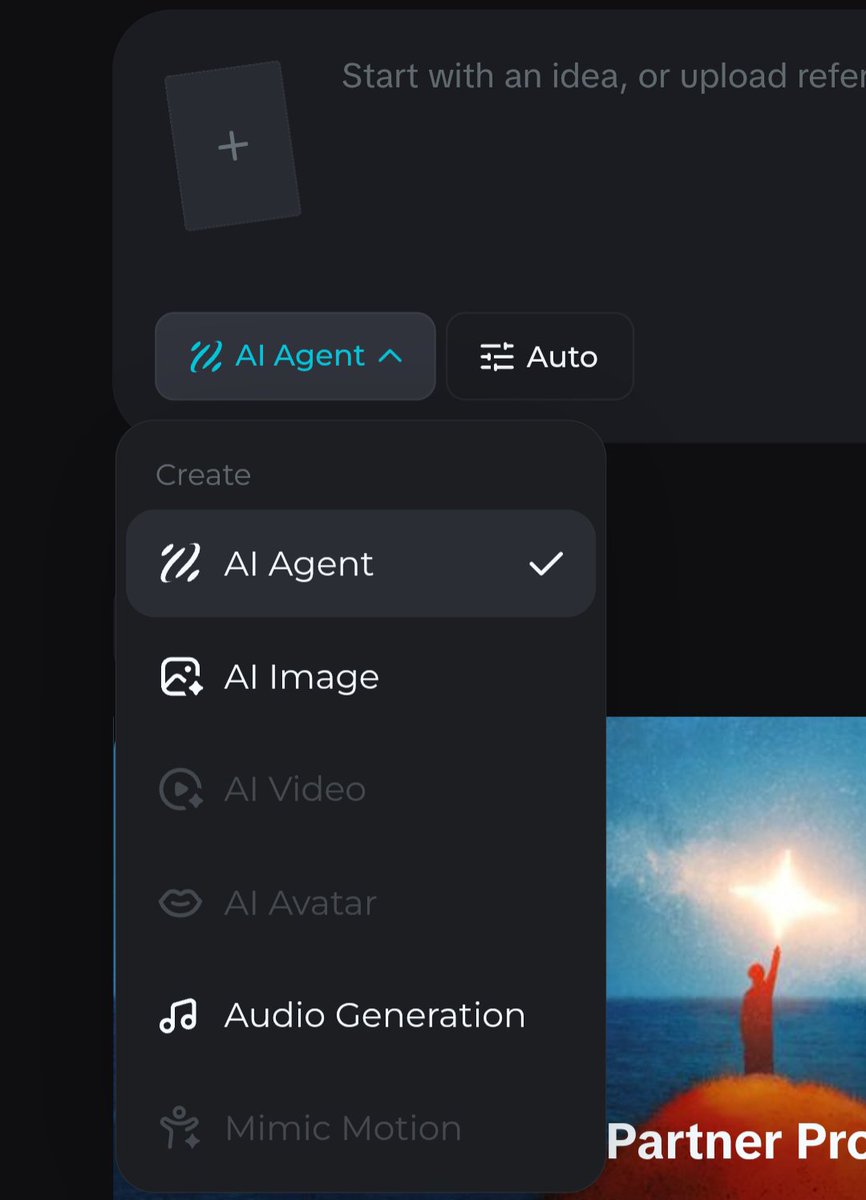Screen dimensions: 866x1200
Task: Click the AI Avatar lips icon
Action: click(x=181, y=903)
